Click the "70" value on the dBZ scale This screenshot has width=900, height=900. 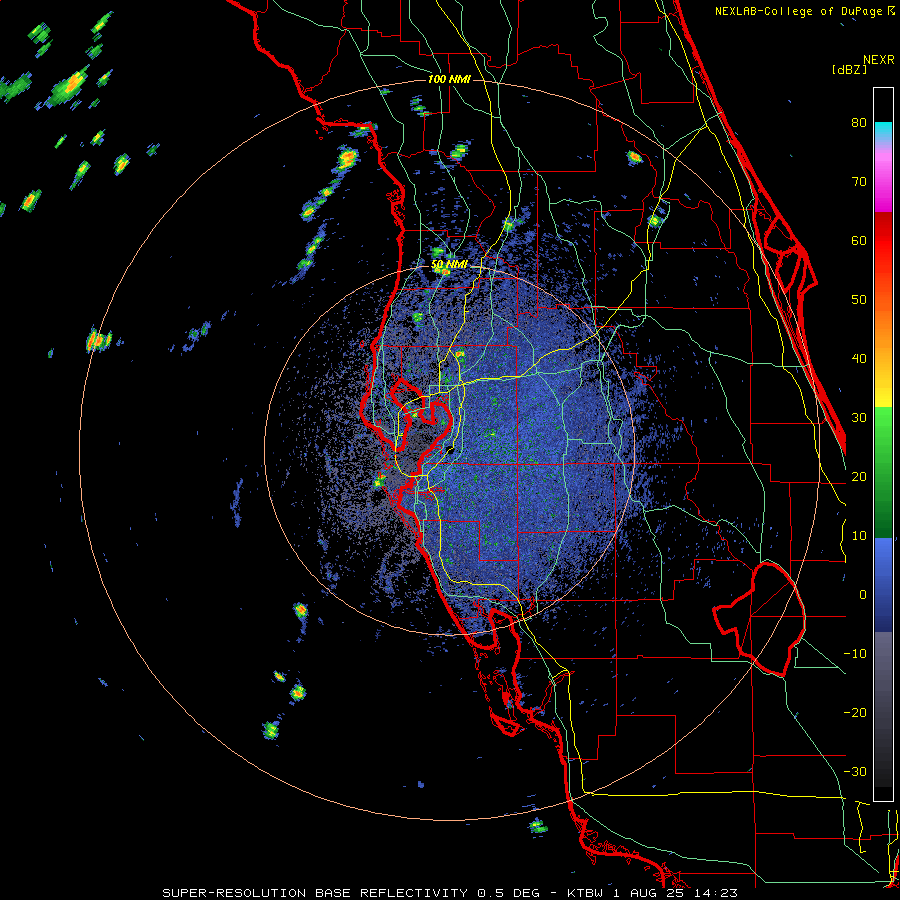coord(859,182)
